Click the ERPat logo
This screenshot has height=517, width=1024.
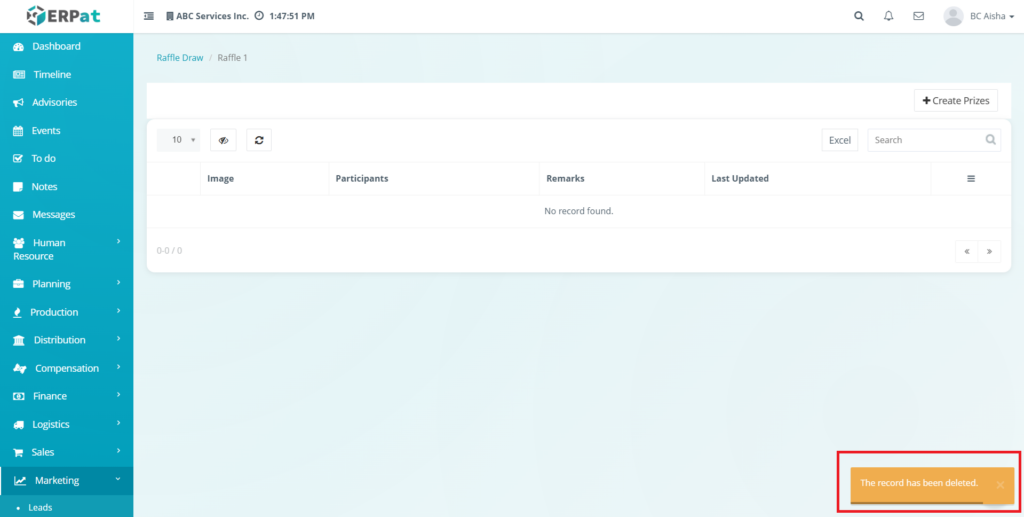tap(65, 16)
